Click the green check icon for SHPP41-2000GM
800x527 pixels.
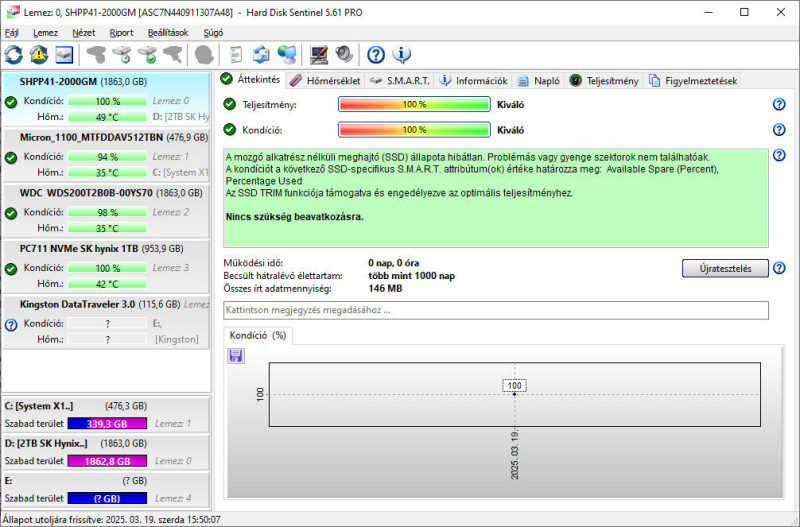[11, 102]
